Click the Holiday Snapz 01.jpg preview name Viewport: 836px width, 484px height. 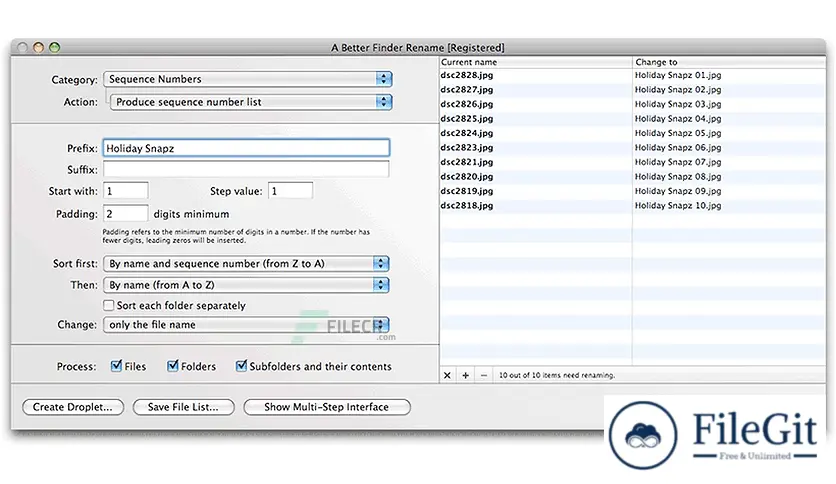[678, 75]
